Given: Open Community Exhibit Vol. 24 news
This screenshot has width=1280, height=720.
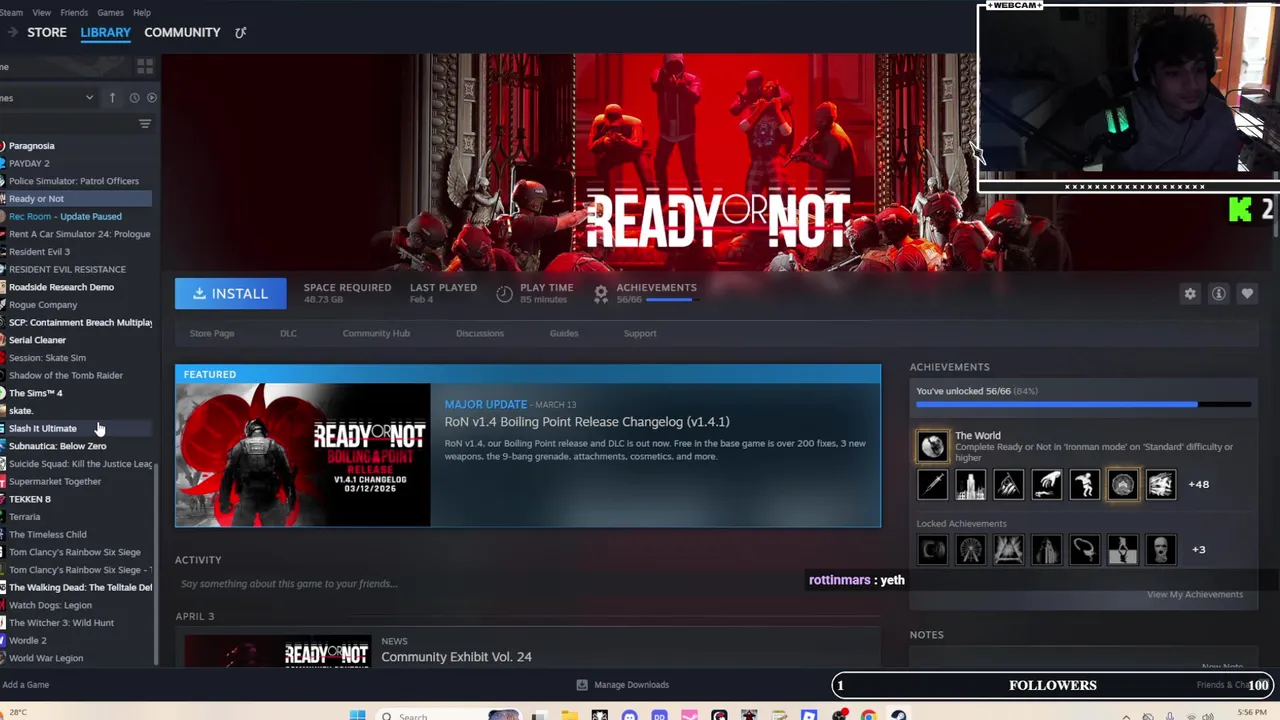Looking at the screenshot, I should point(456,657).
